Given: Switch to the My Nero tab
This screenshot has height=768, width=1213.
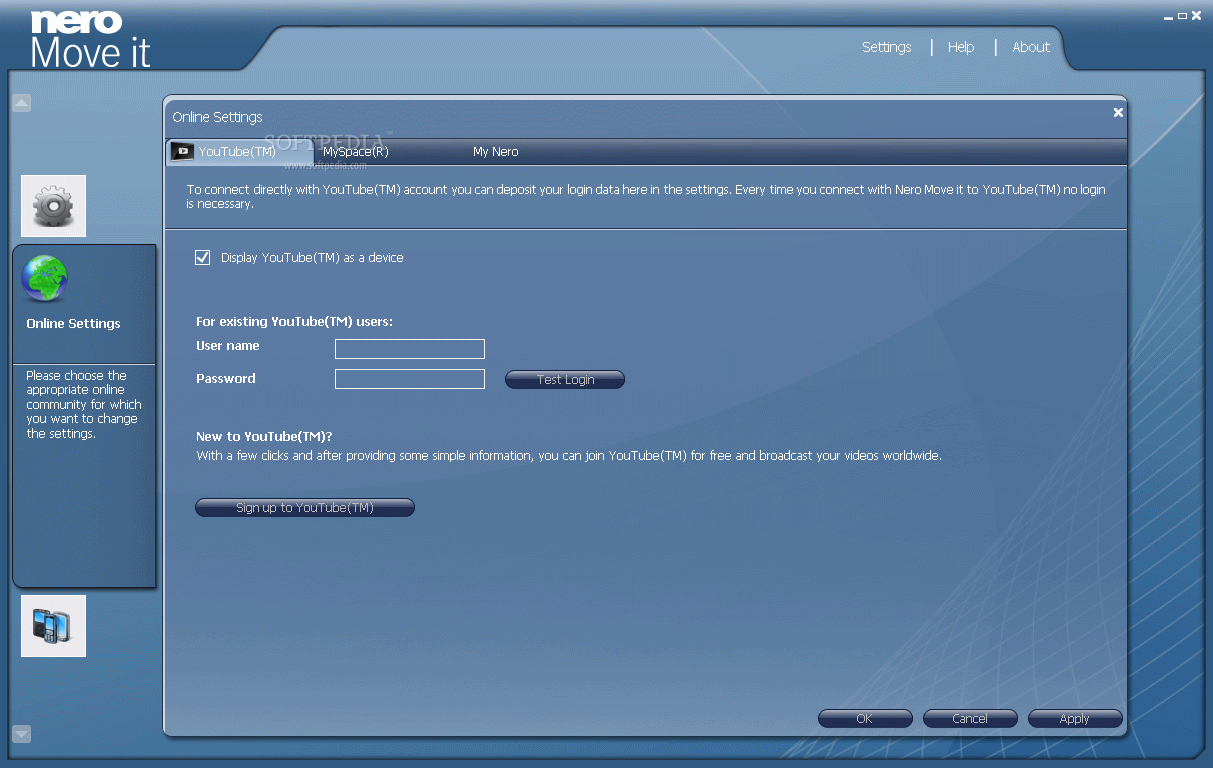Looking at the screenshot, I should tap(496, 152).
